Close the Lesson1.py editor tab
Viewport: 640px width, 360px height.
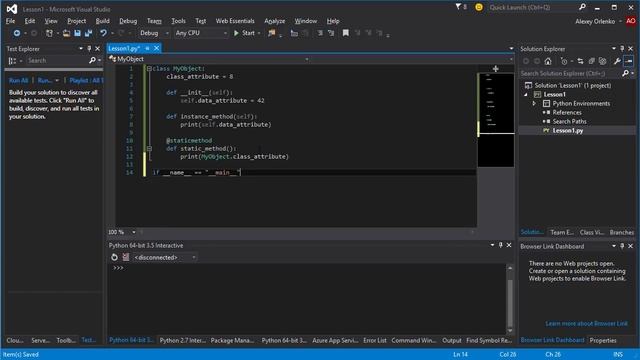pyautogui.click(x=156, y=48)
